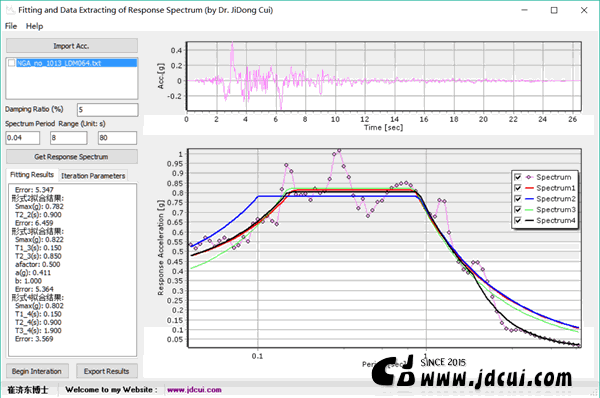Toggle the Spectrum legend checkbox
This screenshot has width=600, height=398.
point(518,177)
